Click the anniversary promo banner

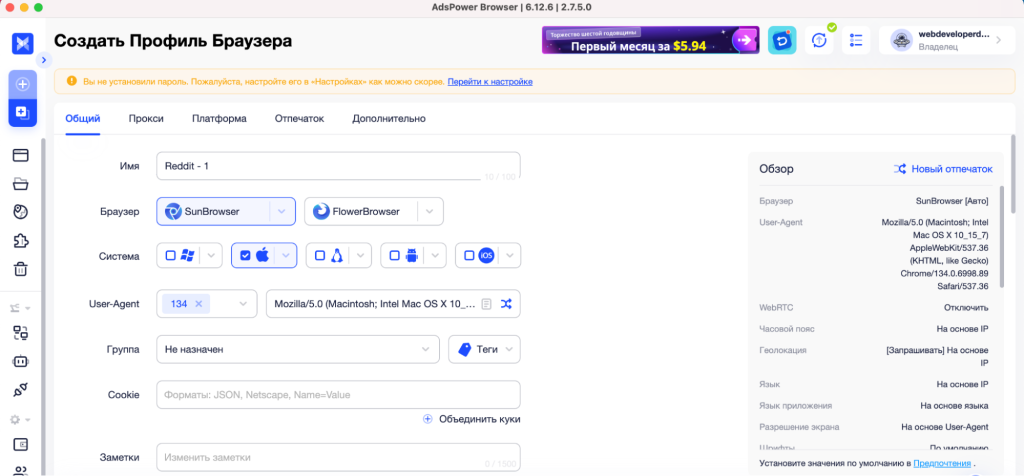[x=650, y=40]
